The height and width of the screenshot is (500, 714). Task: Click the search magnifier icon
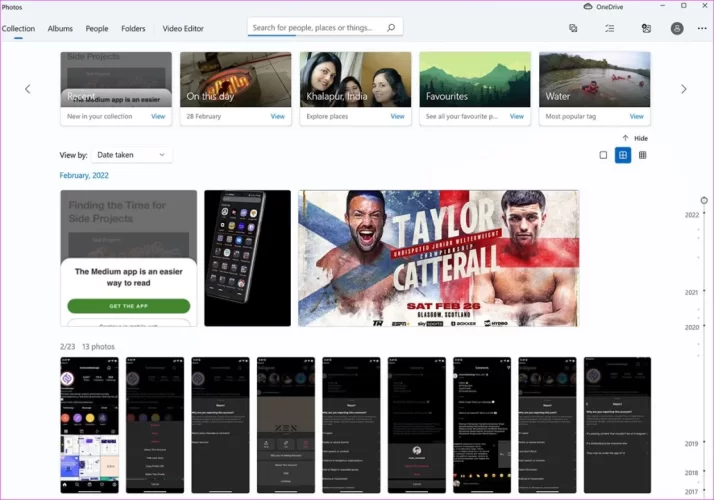point(390,28)
